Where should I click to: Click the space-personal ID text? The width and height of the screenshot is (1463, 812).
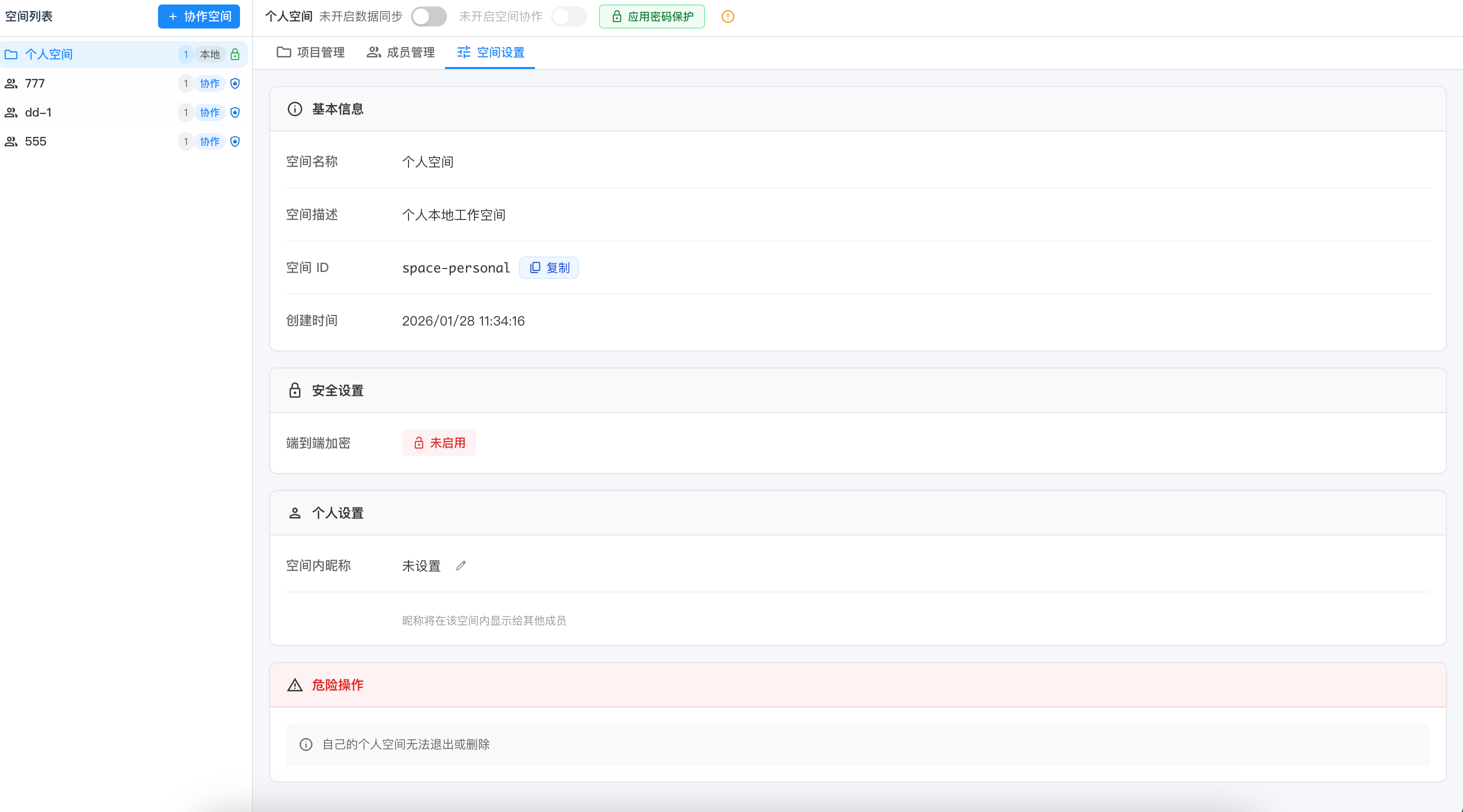pyautogui.click(x=456, y=268)
